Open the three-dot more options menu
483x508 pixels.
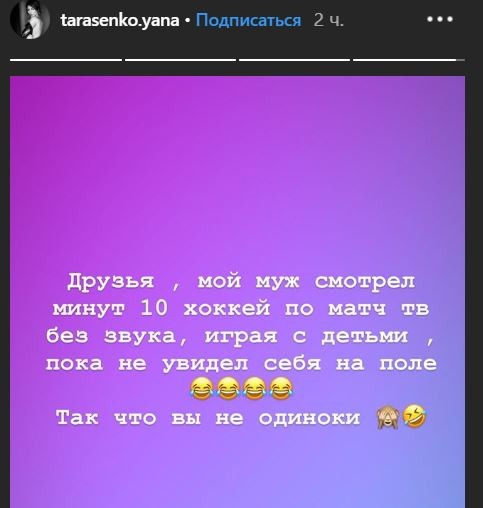coord(440,19)
